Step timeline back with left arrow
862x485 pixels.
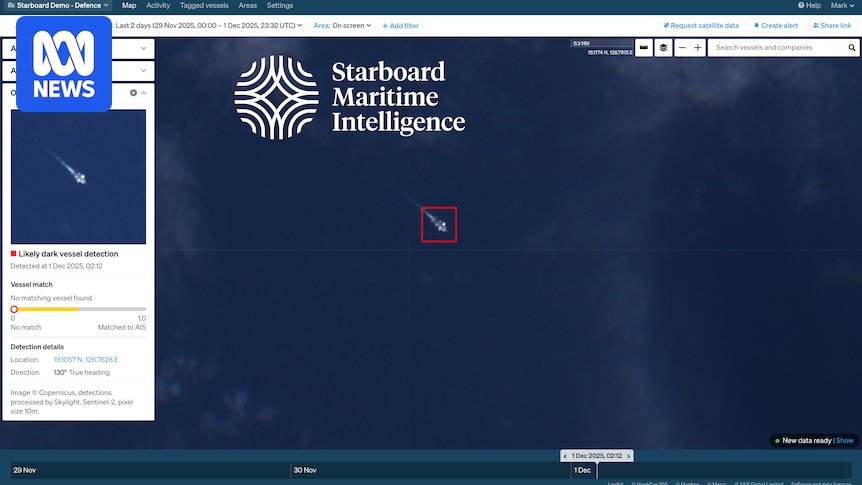[565, 456]
